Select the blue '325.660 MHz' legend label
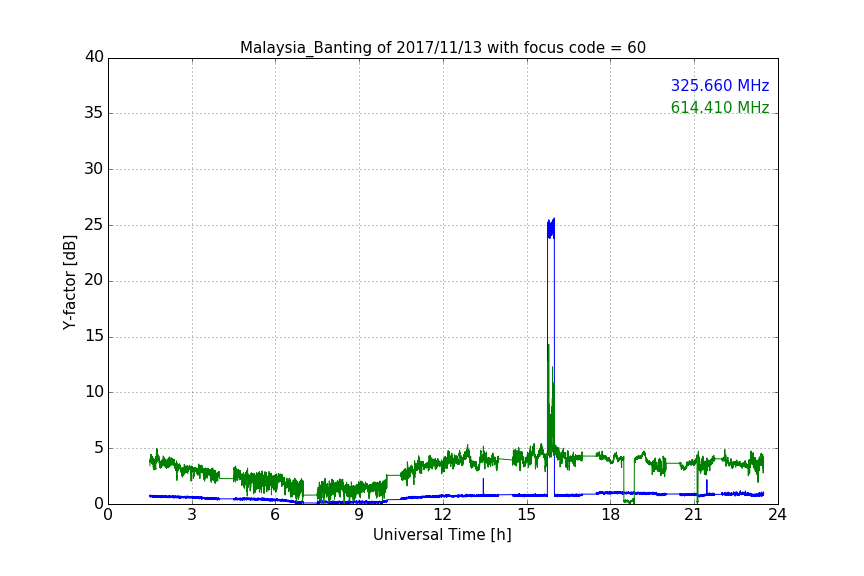864x576 pixels. tap(720, 85)
